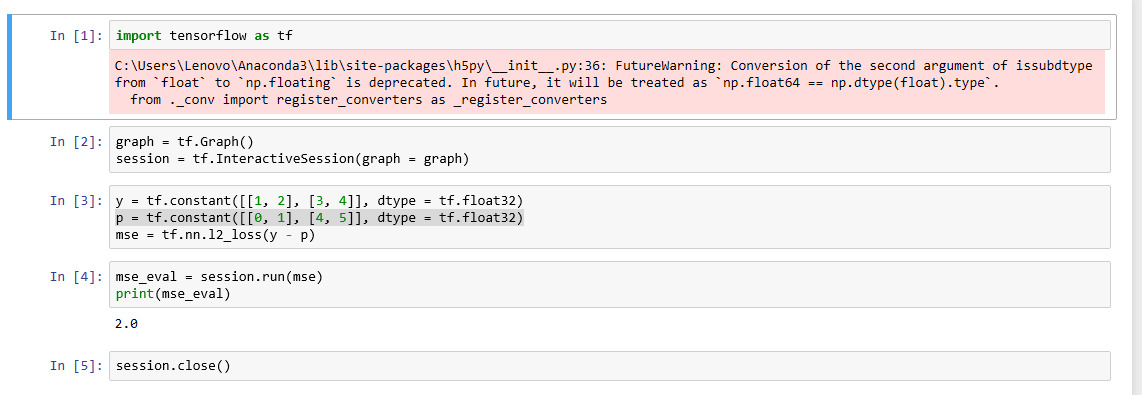Image resolution: width=1142 pixels, height=395 pixels.
Task: Select the In [1] prompt label
Action: click(x=76, y=36)
